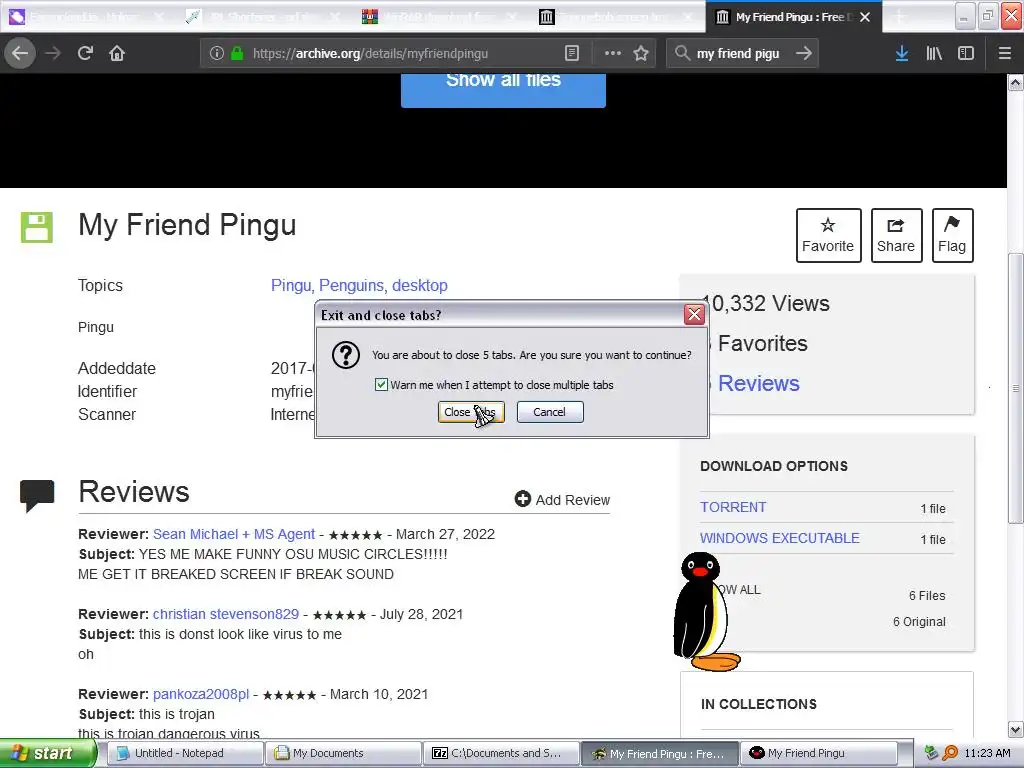Viewport: 1024px width, 768px height.
Task: Click the Close tabs button
Action: (x=471, y=412)
